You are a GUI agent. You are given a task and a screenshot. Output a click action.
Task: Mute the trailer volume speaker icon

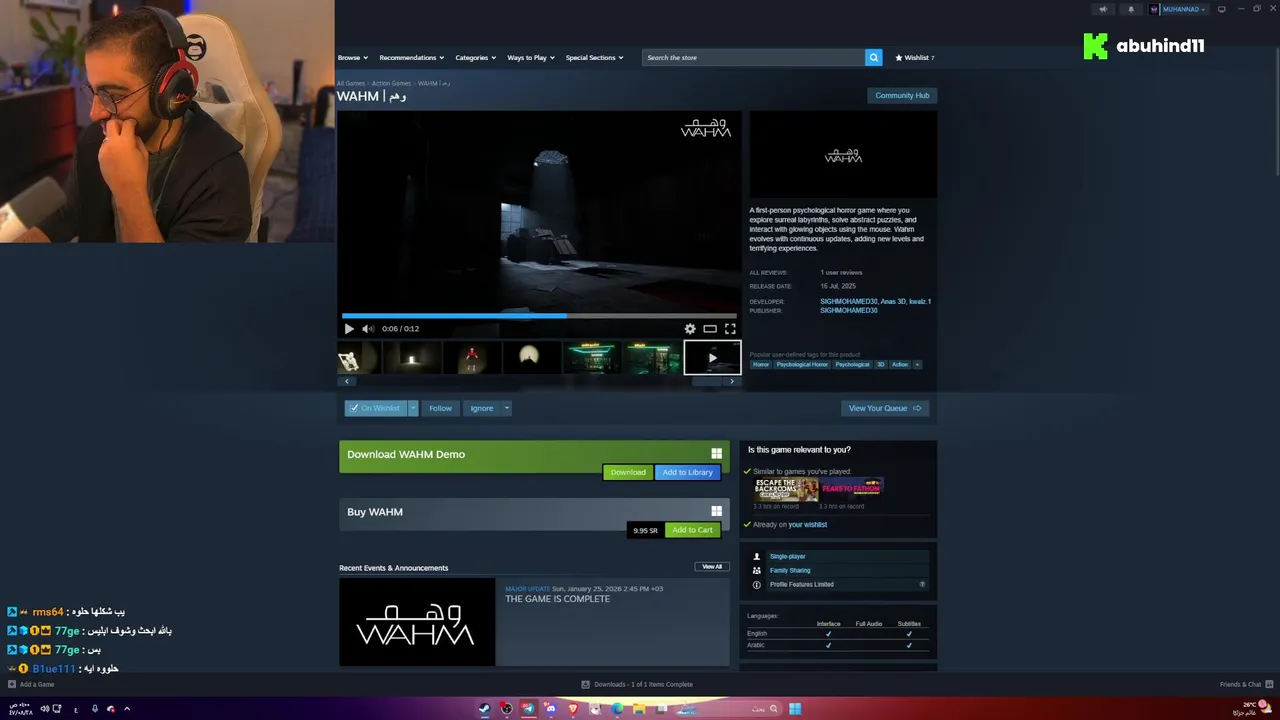coord(367,329)
